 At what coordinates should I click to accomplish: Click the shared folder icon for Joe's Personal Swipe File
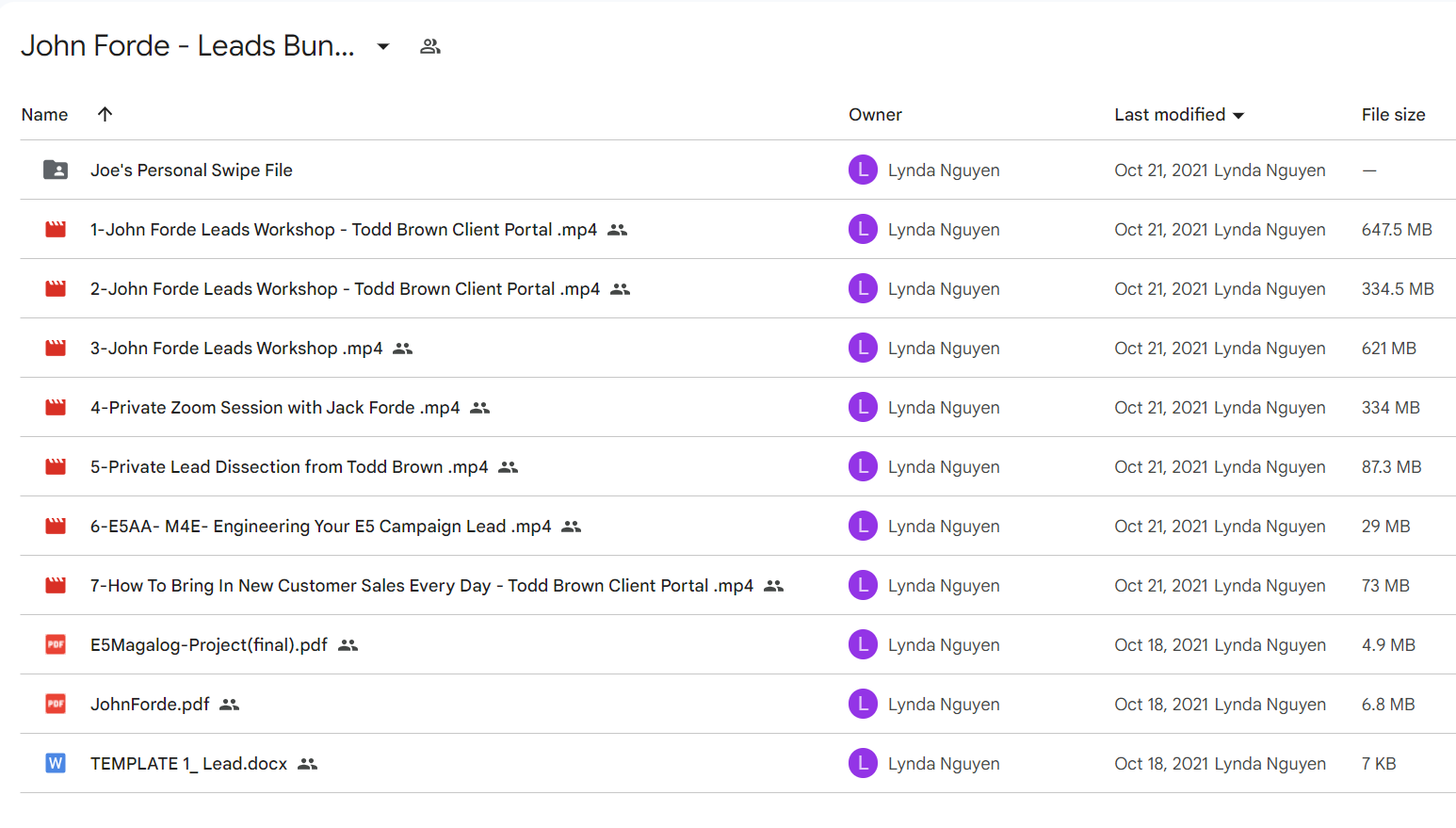coord(56,170)
